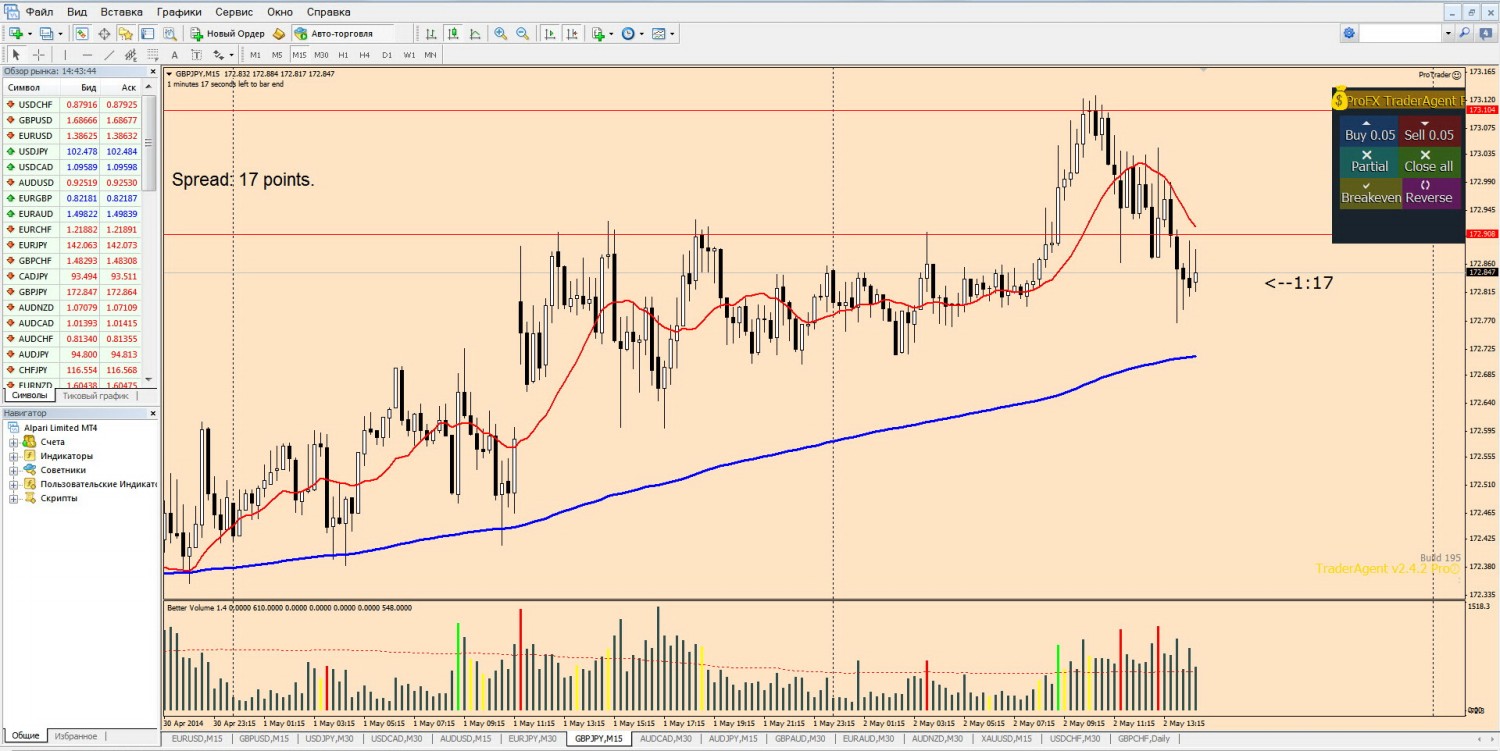The width and height of the screenshot is (1500, 751).
Task: Click the Partial close button
Action: pyautogui.click(x=1369, y=162)
